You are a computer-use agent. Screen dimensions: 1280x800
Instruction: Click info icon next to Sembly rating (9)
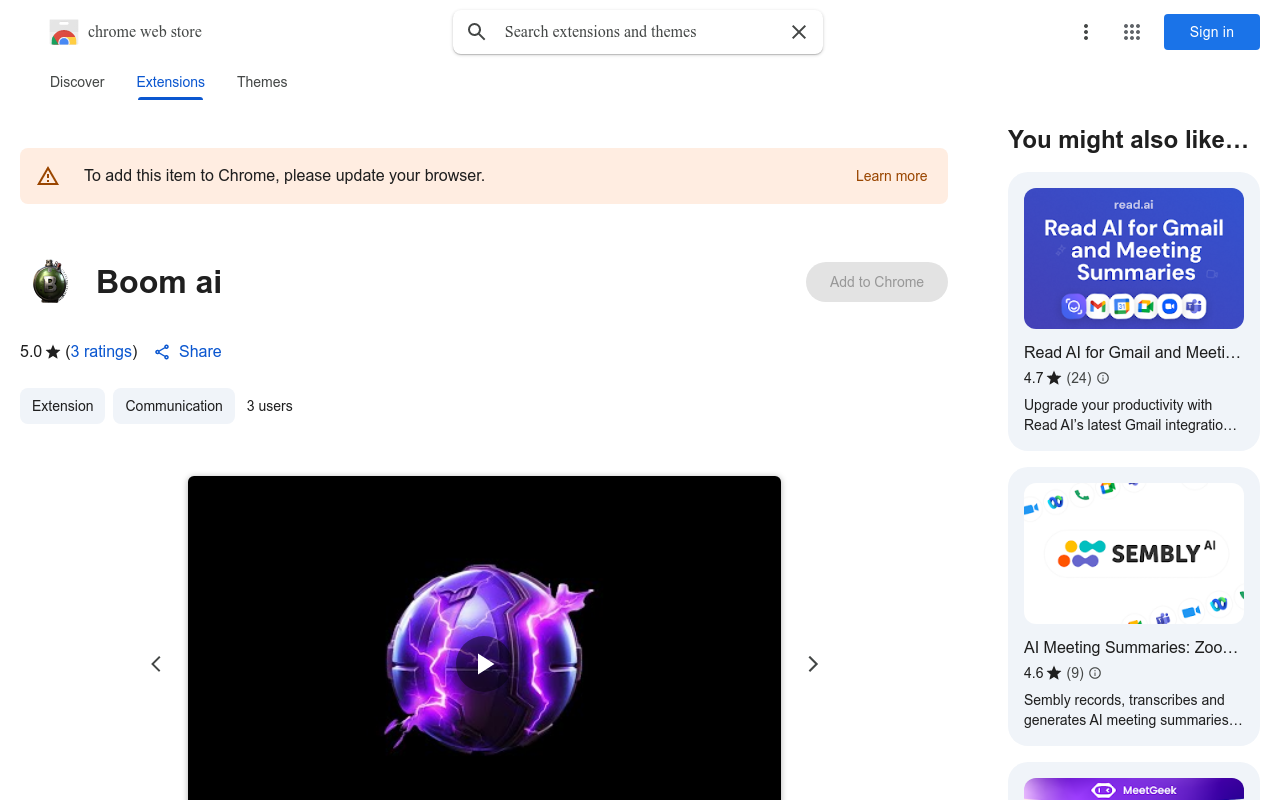1095,673
